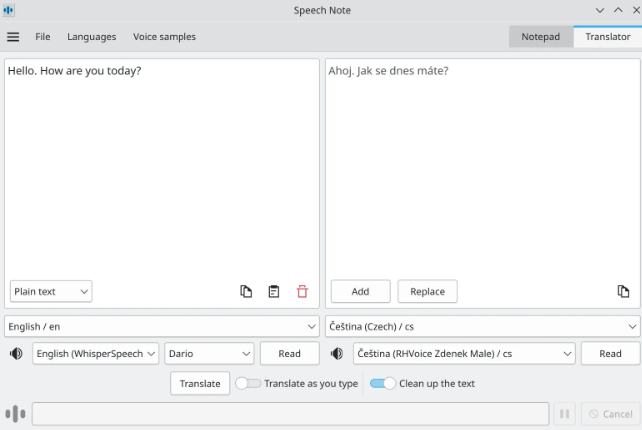The width and height of the screenshot is (642, 430).
Task: Switch to the Notepad tab
Action: tap(540, 37)
